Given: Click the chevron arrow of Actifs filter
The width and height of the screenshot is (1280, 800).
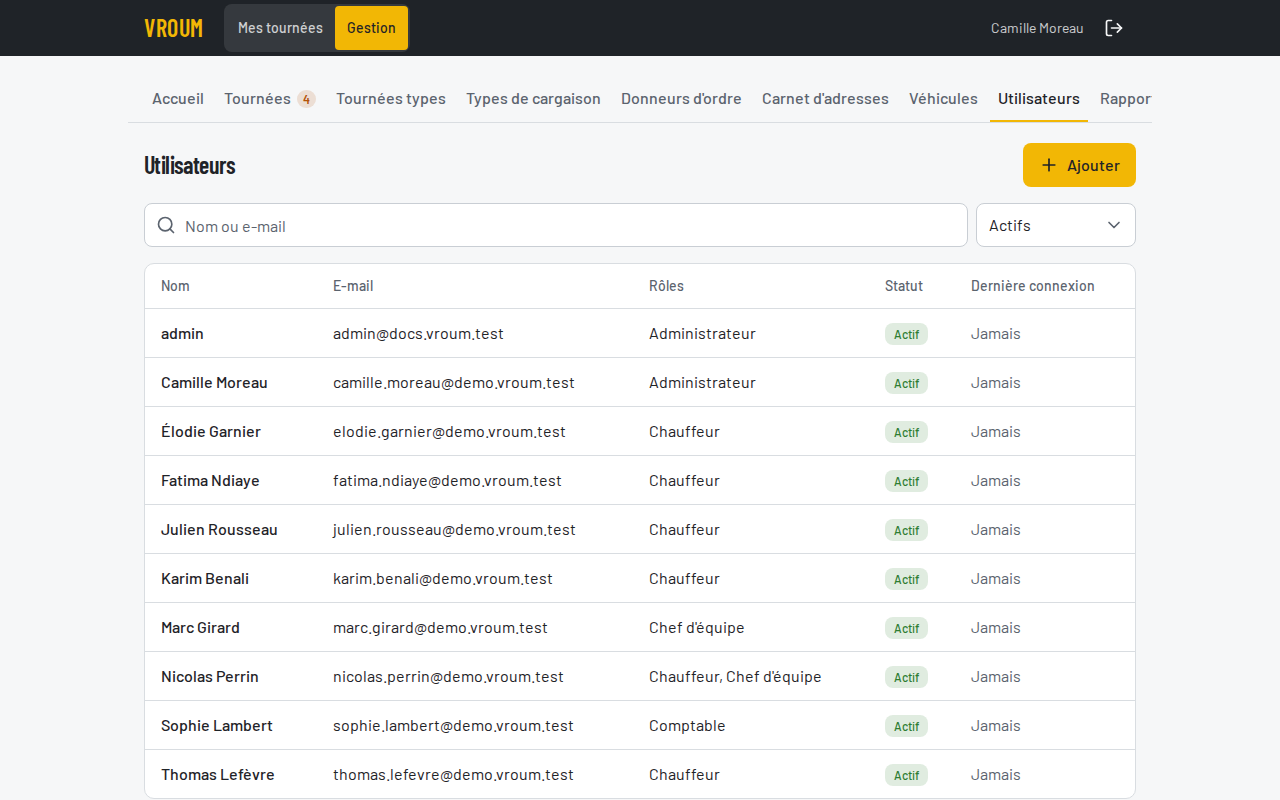Looking at the screenshot, I should (1114, 225).
